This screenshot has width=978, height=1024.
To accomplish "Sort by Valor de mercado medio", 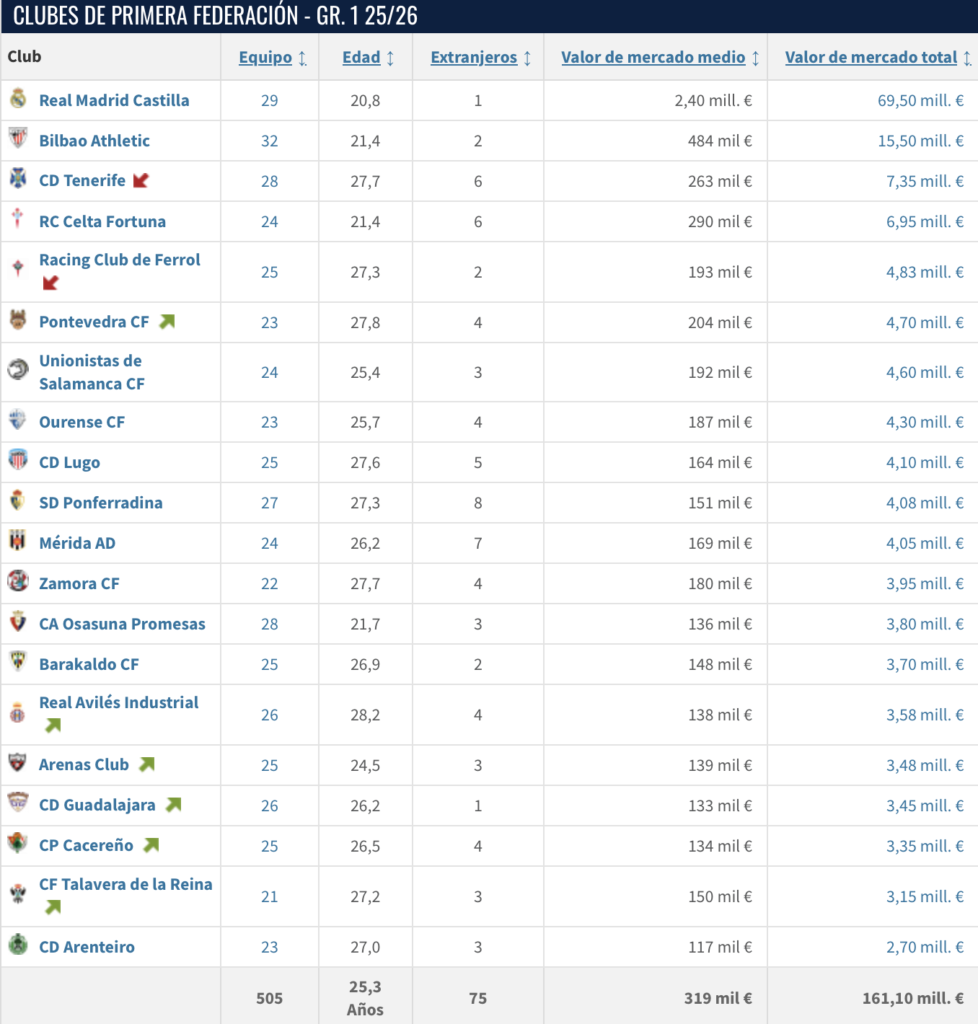I will [653, 57].
